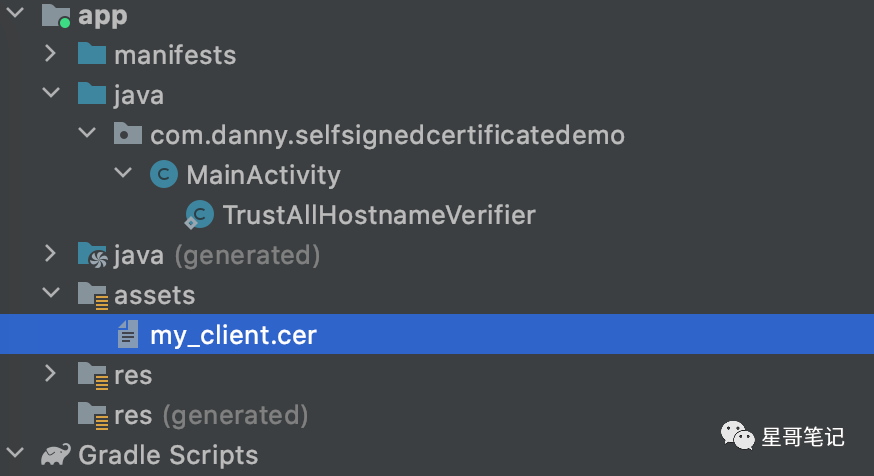Click the java (generated) folder icon
The height and width of the screenshot is (476, 874).
click(93, 255)
